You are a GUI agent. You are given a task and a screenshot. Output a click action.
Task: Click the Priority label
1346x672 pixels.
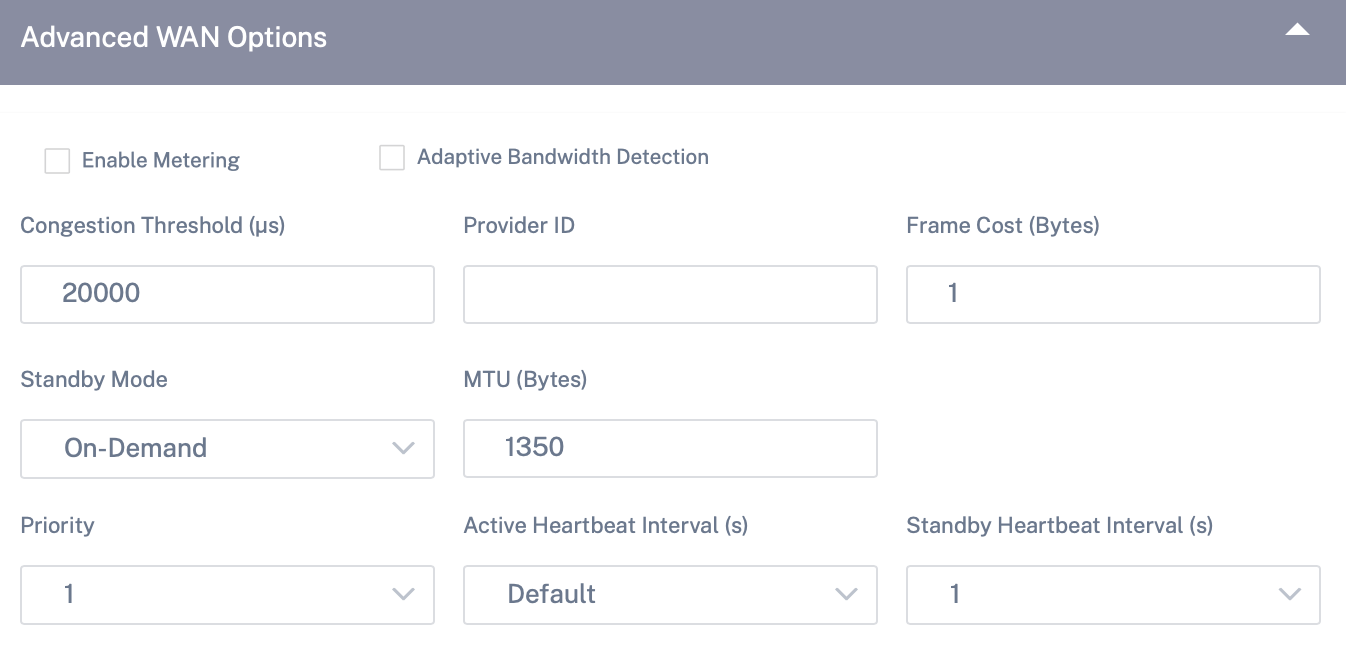pos(57,526)
